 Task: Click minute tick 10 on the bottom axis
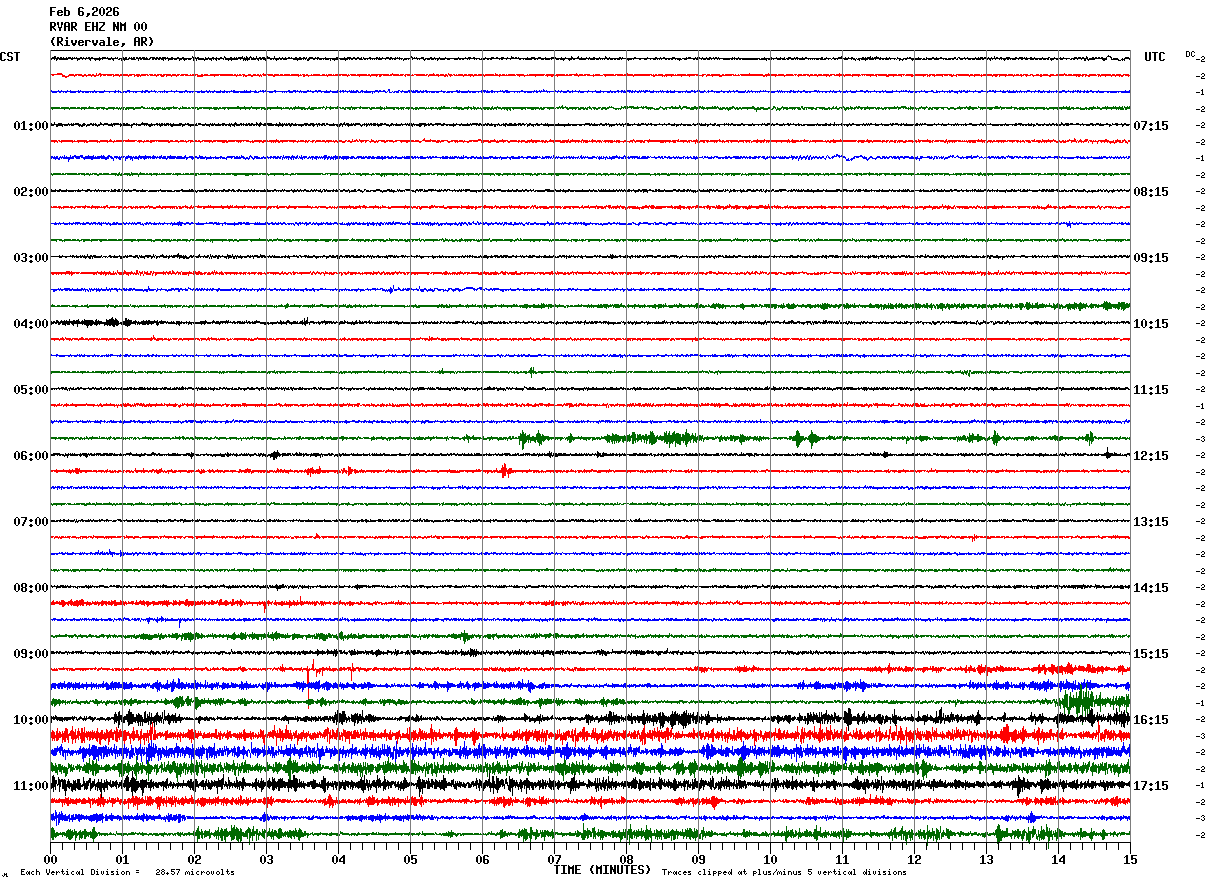click(770, 859)
